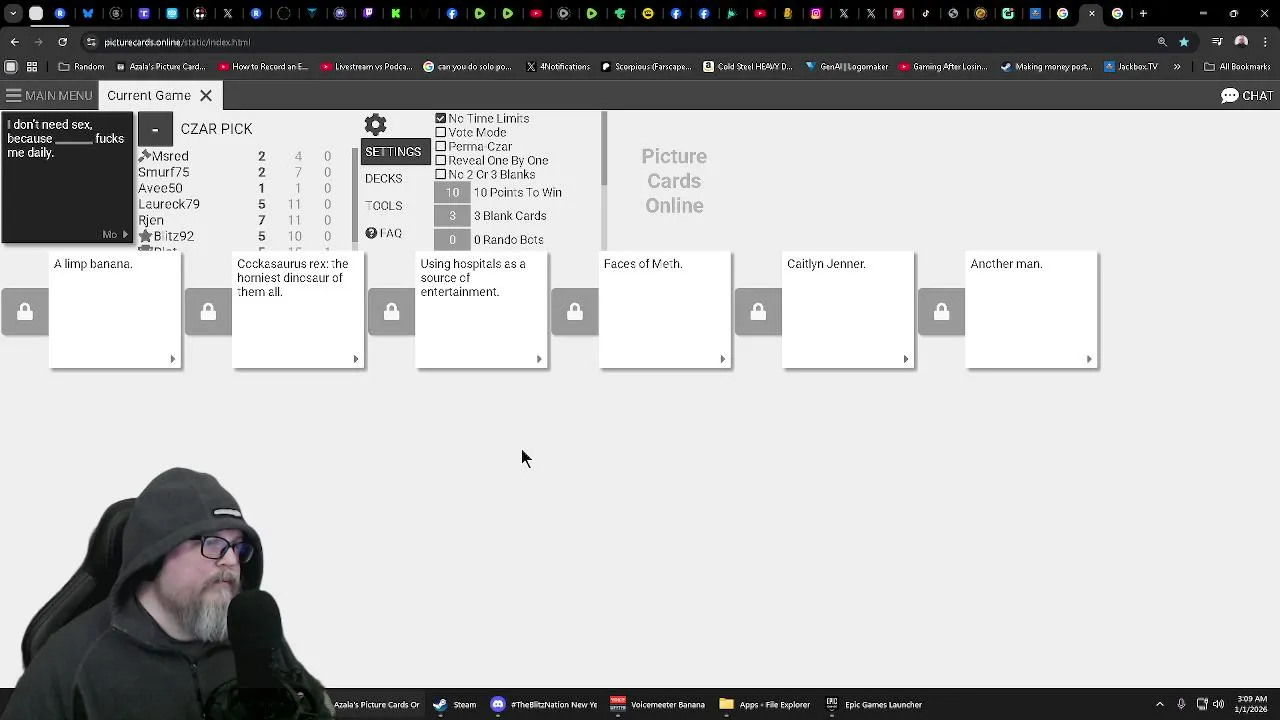Open Discord TheBlitzNation window in taskbar

click(x=544, y=704)
